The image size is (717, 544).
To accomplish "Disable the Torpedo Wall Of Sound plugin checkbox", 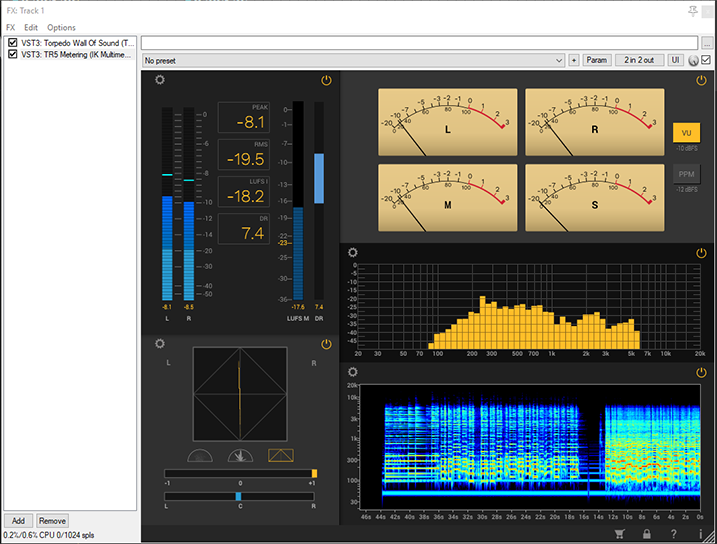I will click(x=12, y=43).
